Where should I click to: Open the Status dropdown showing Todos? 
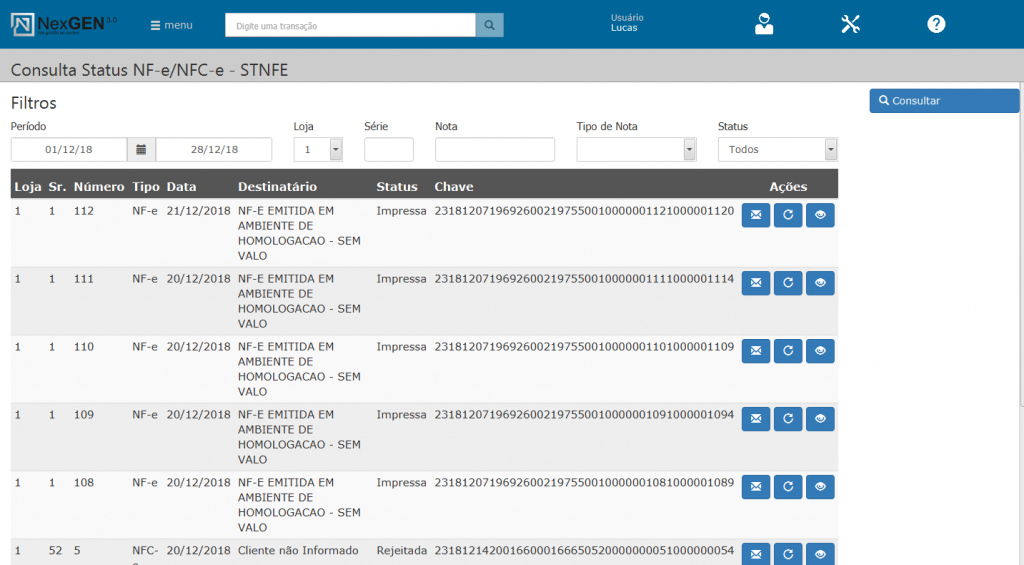point(830,150)
